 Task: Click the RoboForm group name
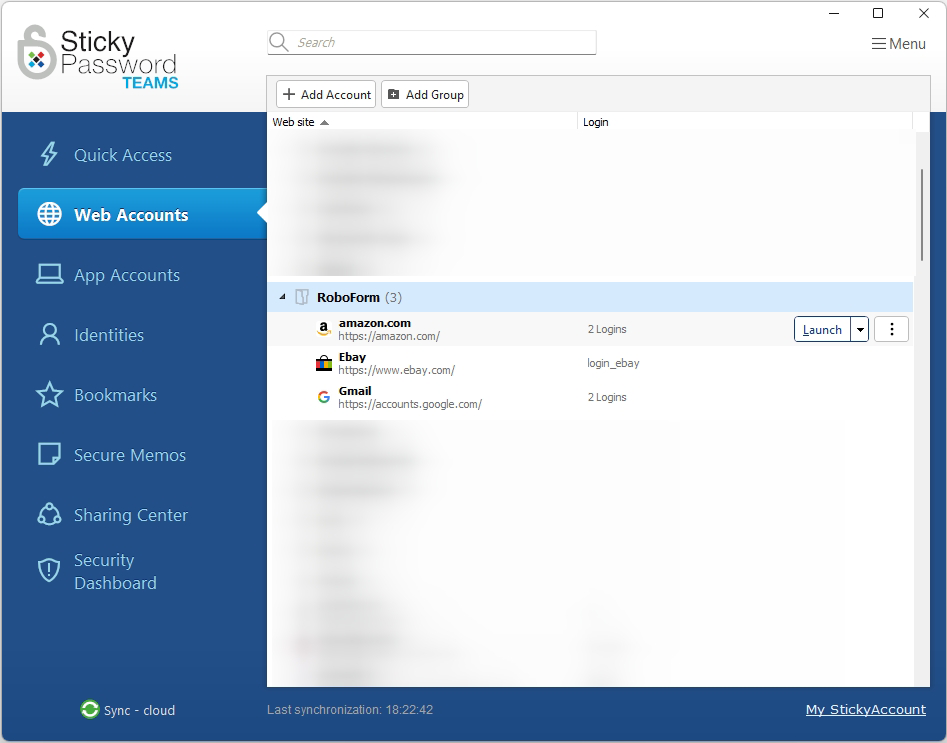pos(348,297)
